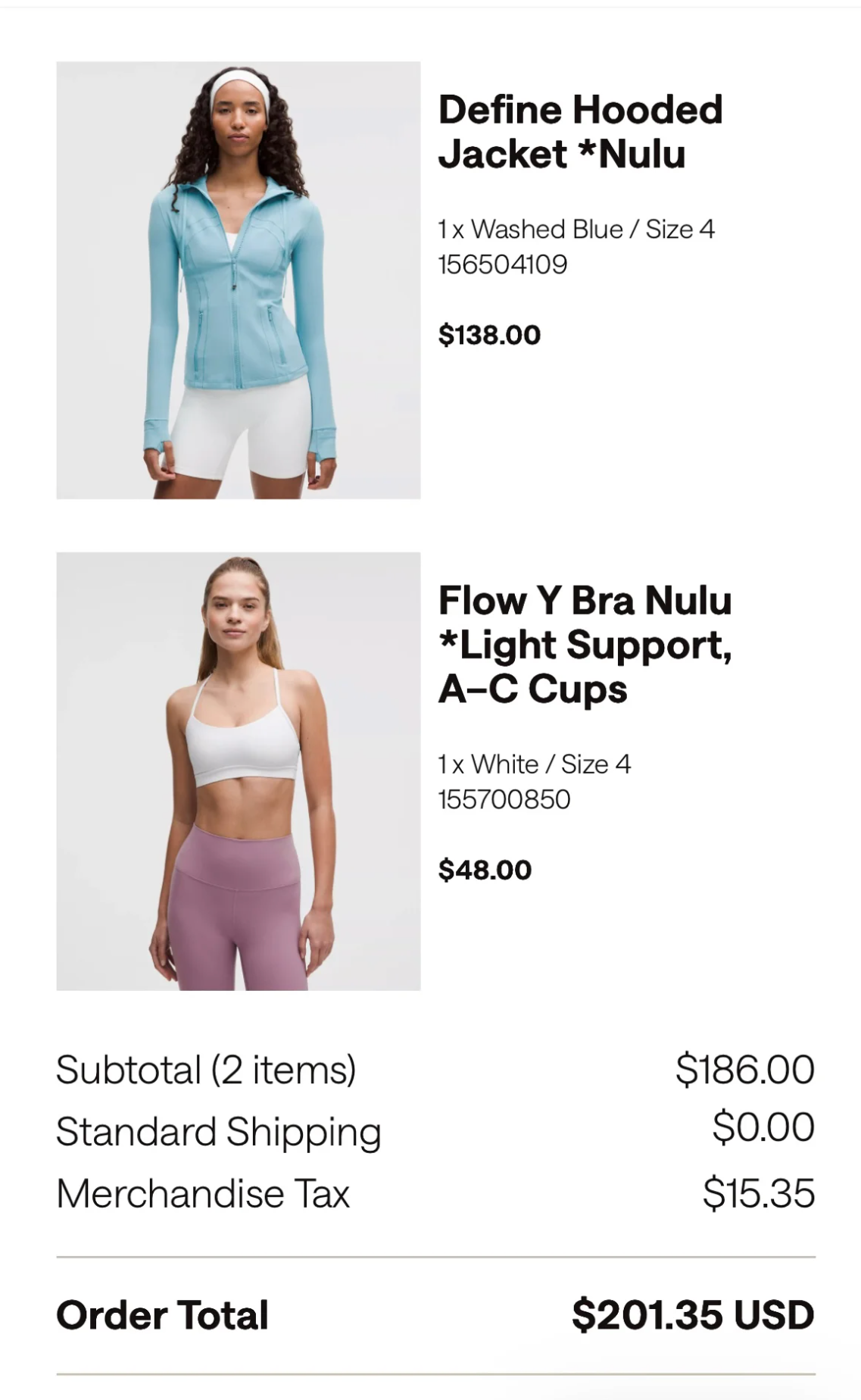Select the bra SKU 155700850

[x=504, y=799]
